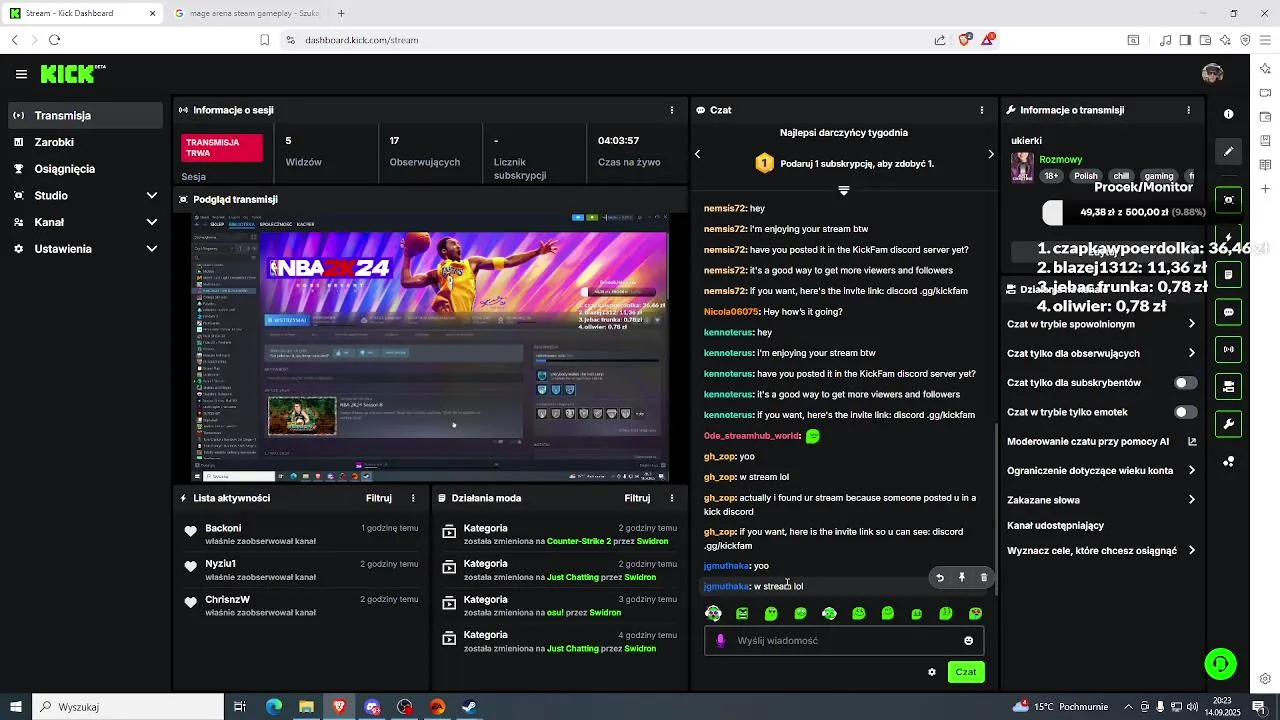Click the Kick logo
This screenshot has width=1280, height=720.
[72, 74]
